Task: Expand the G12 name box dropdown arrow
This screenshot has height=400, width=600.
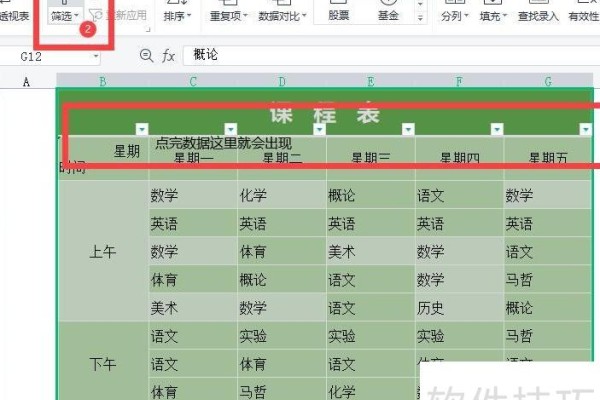Action: (96, 57)
